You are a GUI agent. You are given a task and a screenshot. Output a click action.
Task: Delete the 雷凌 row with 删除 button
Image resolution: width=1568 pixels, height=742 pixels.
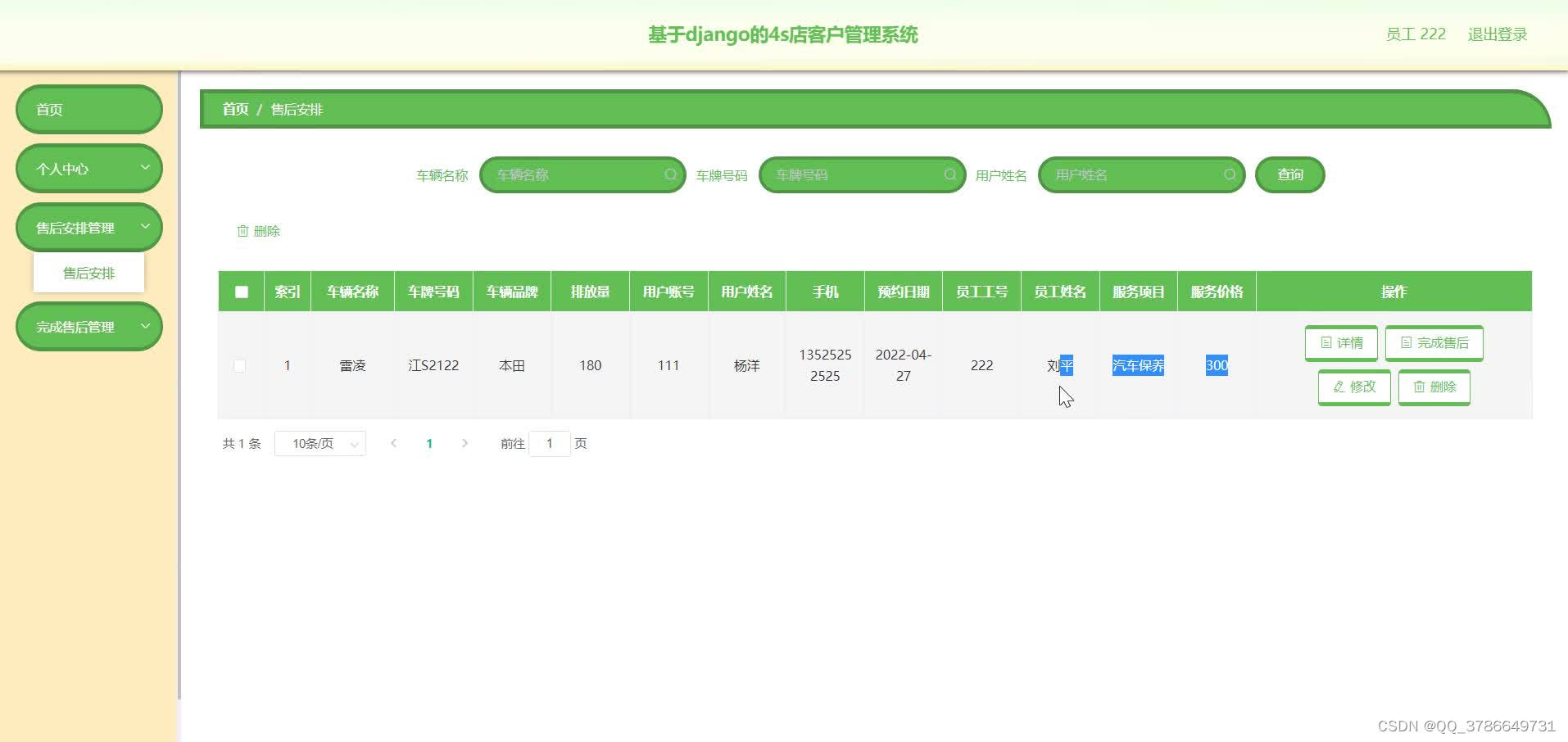pos(1434,387)
